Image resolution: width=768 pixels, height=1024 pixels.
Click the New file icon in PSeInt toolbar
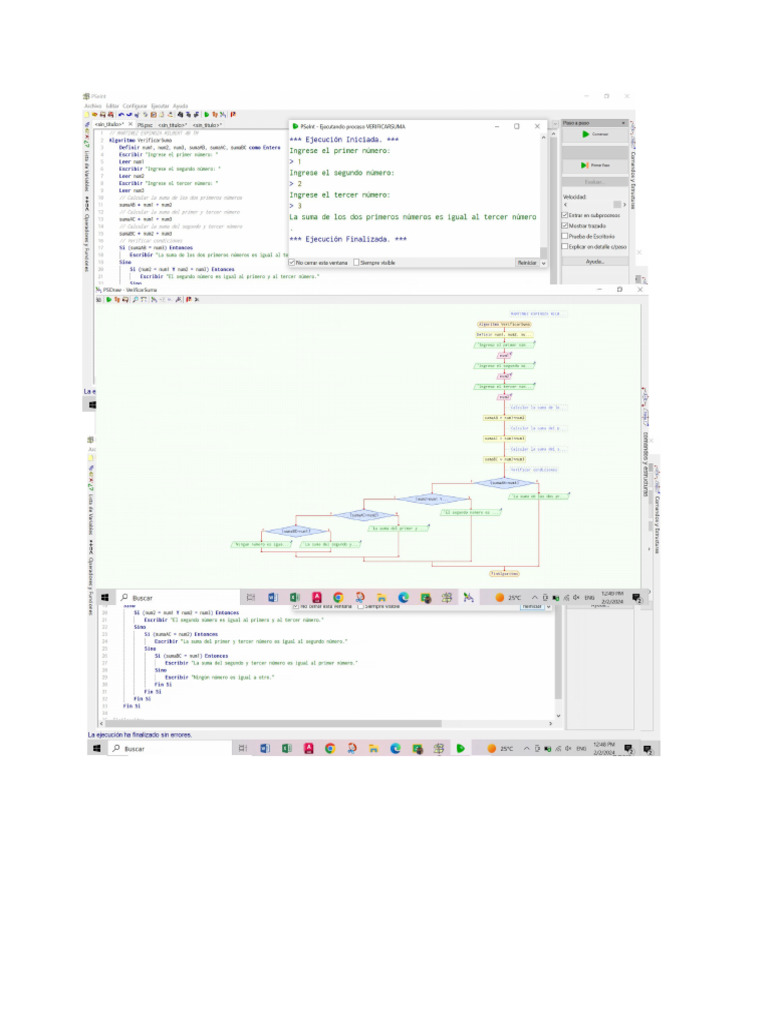pos(87,115)
